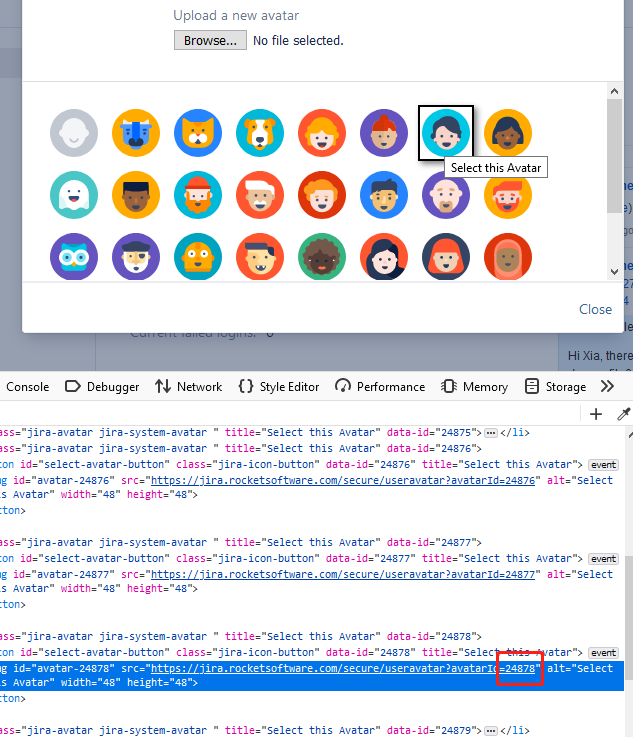
Task: Expand the collapsed ellipsis node for data-id 24875
Action: click(x=491, y=433)
